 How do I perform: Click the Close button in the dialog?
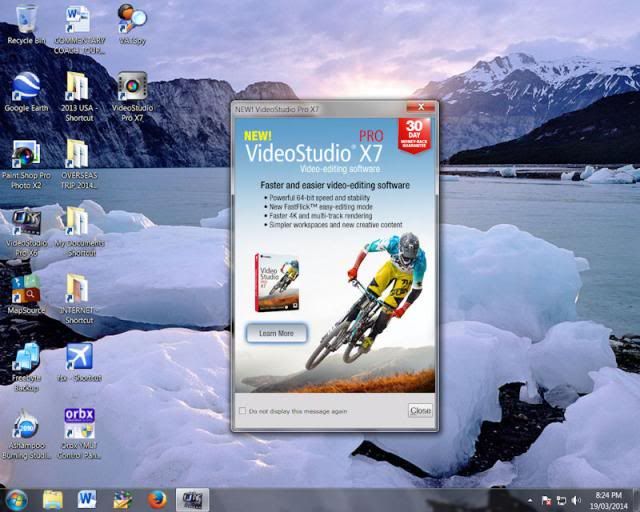[420, 410]
